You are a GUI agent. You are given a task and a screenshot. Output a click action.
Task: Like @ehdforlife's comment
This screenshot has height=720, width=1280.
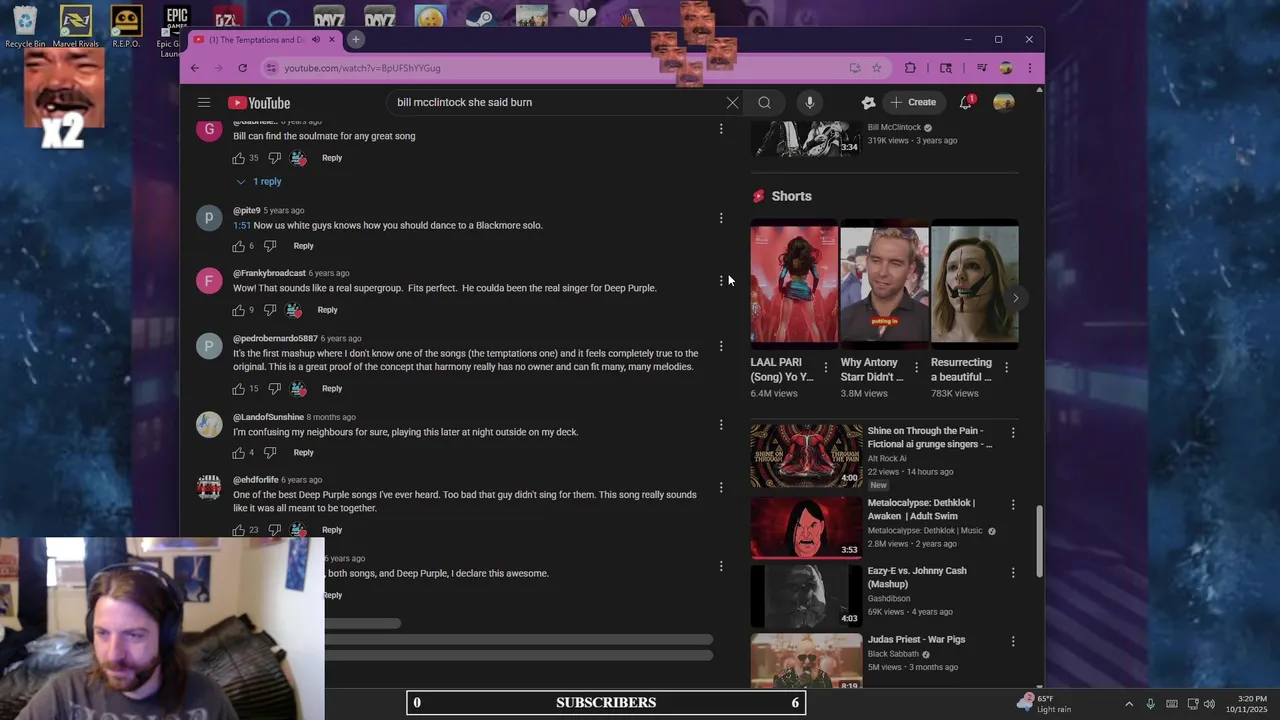click(239, 530)
